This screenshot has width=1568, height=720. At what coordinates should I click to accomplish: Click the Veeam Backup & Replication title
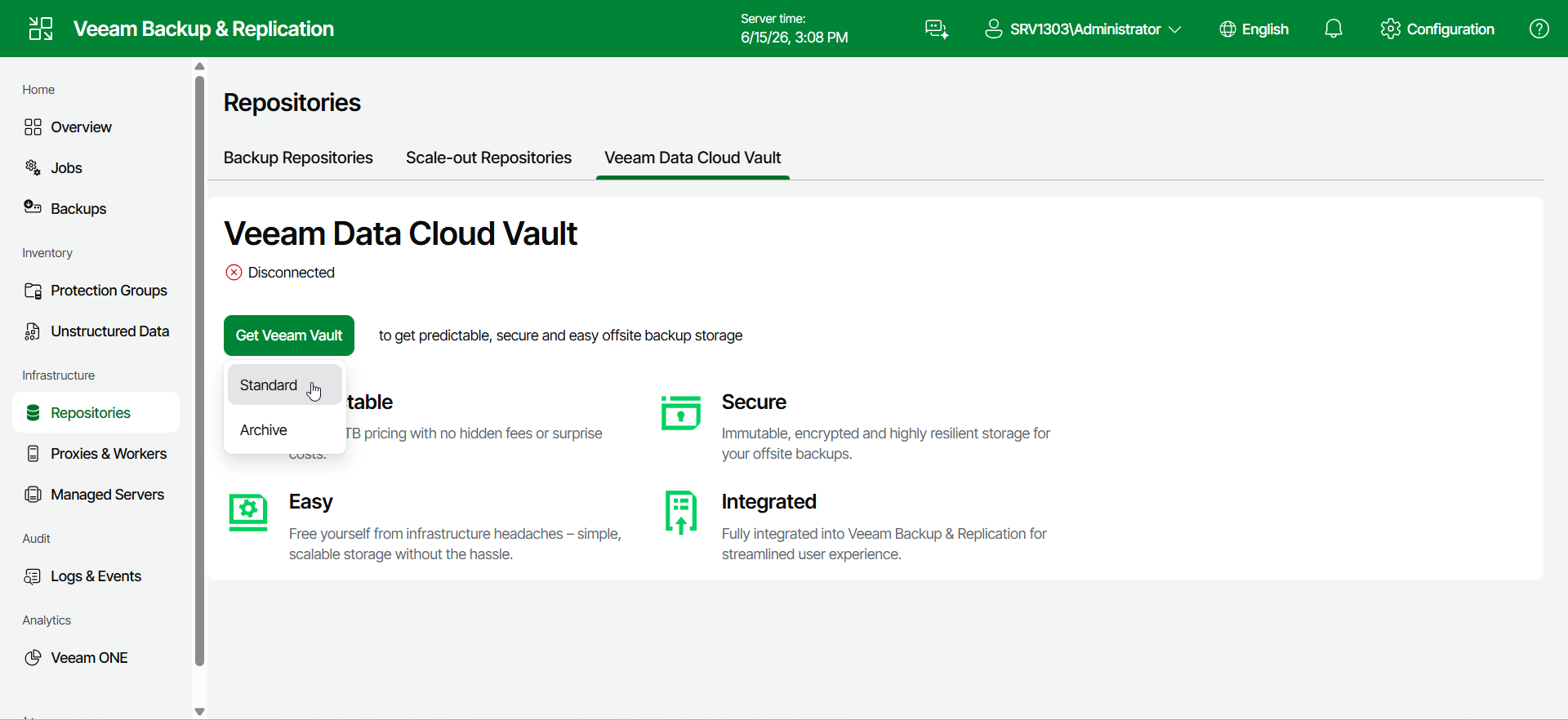coord(203,29)
